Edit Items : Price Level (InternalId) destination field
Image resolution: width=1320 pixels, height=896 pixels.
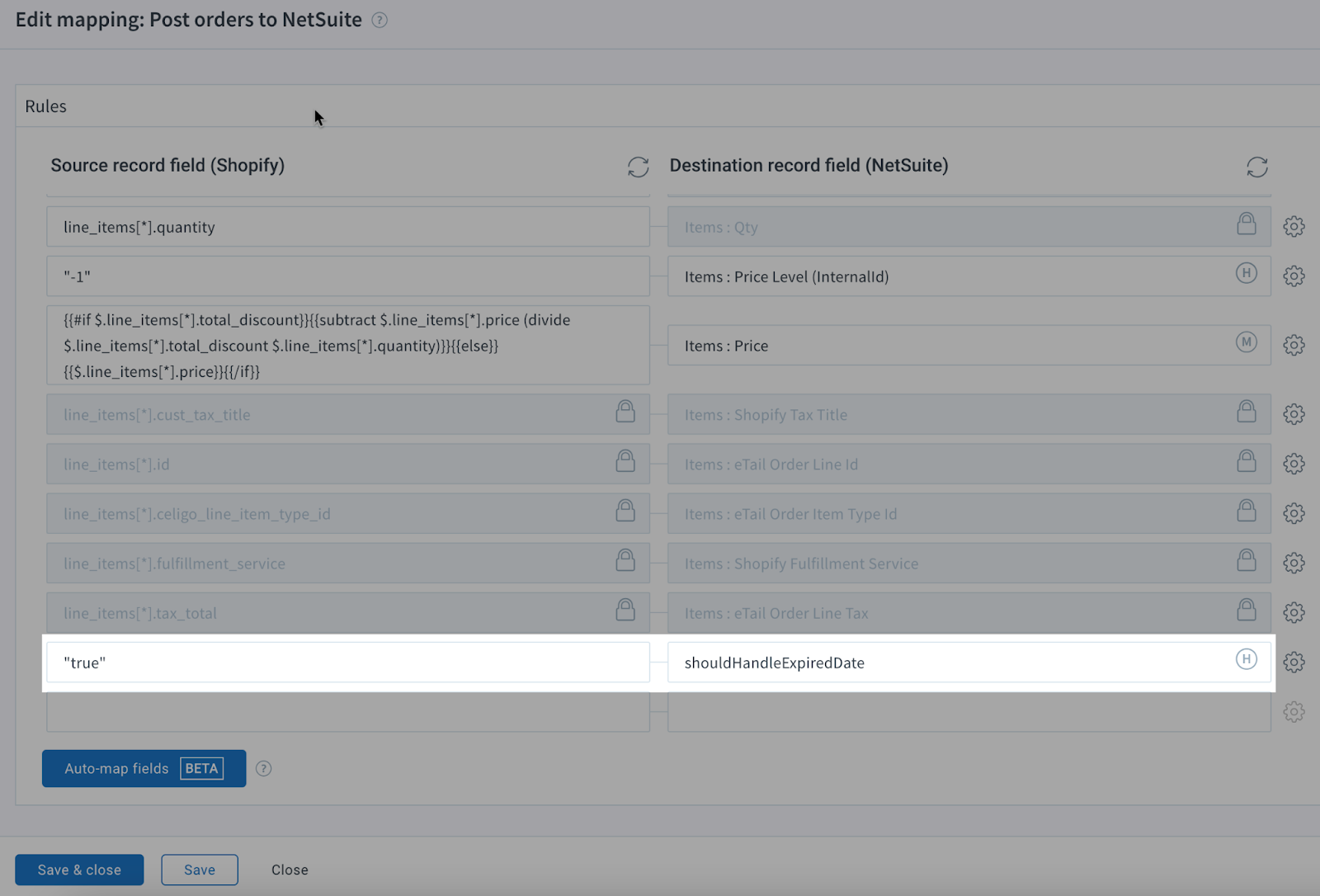[x=969, y=276]
